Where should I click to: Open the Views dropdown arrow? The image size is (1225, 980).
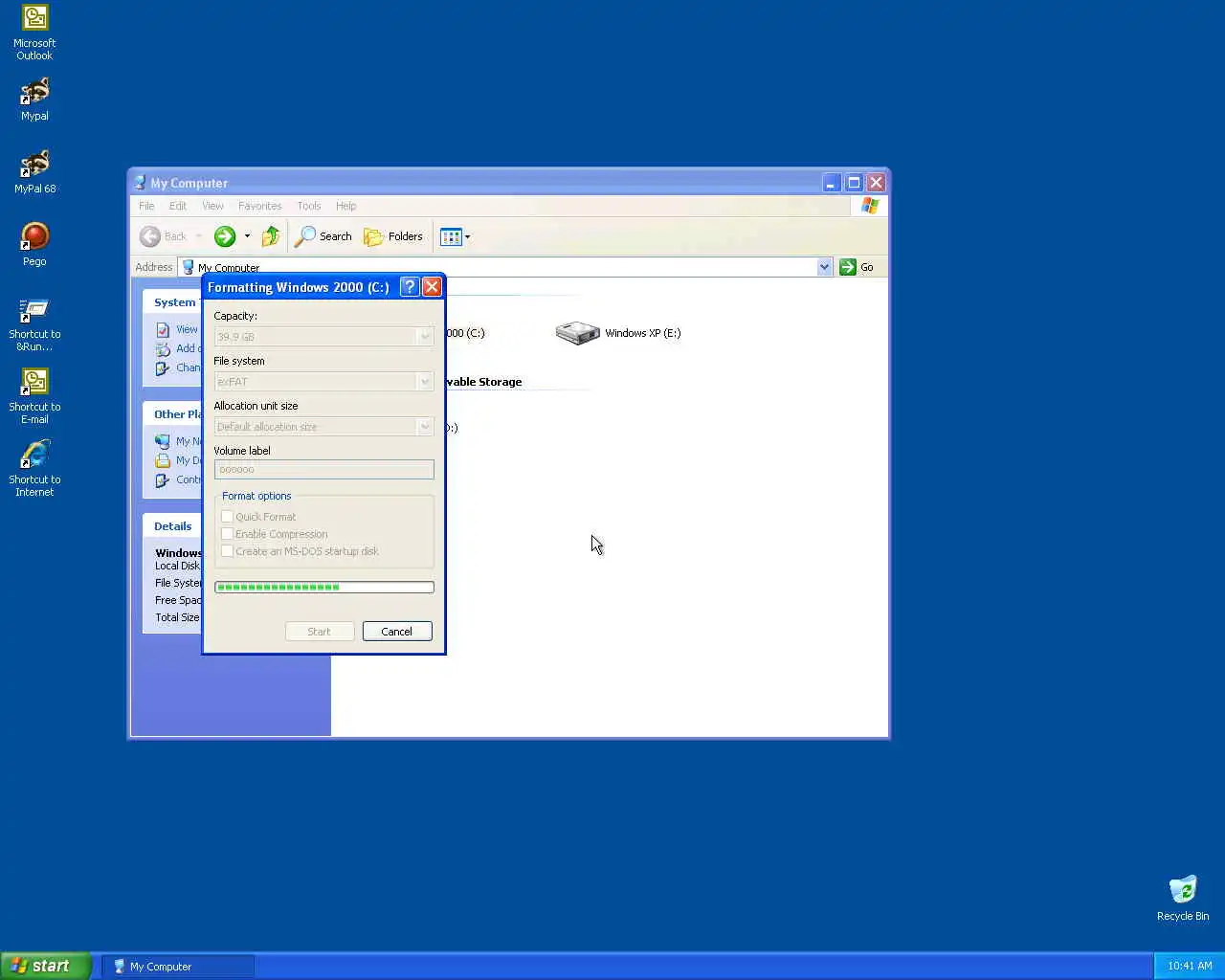coord(467,236)
